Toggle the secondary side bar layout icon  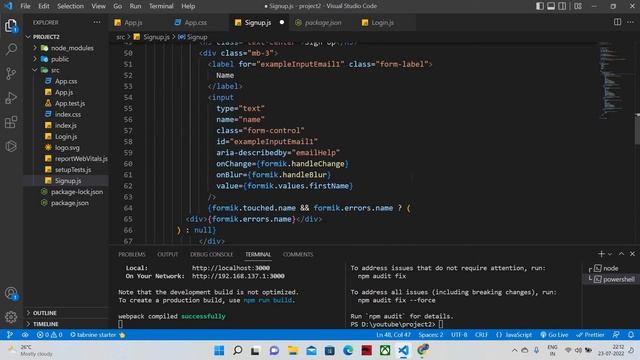coord(562,6)
